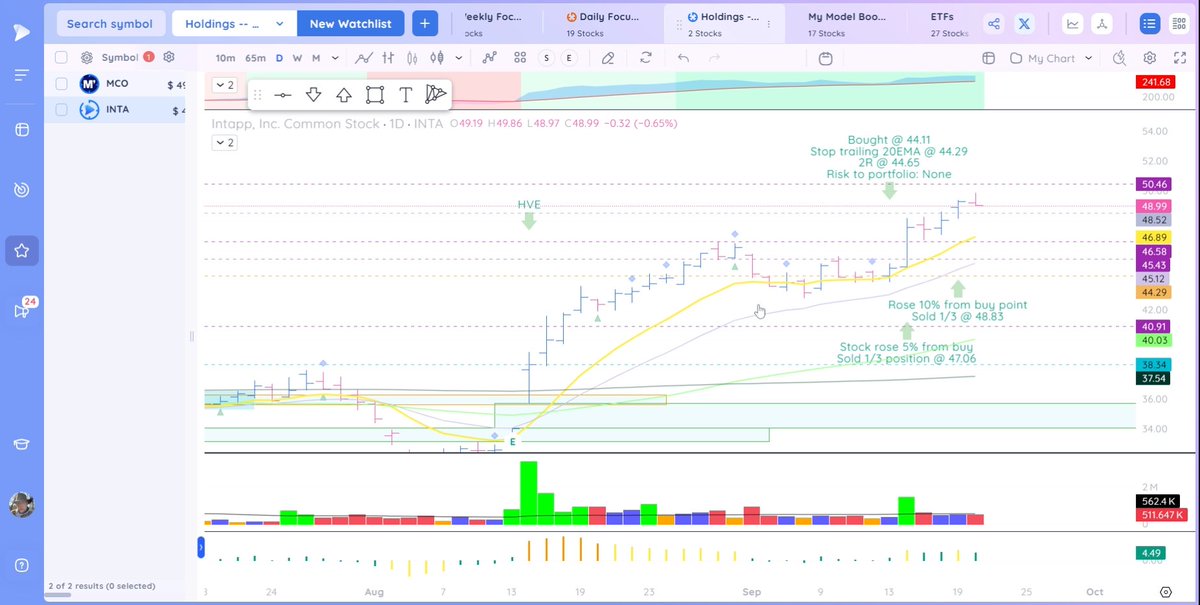This screenshot has height=605, width=1200.
Task: Click the Search symbol input field
Action: [110, 22]
